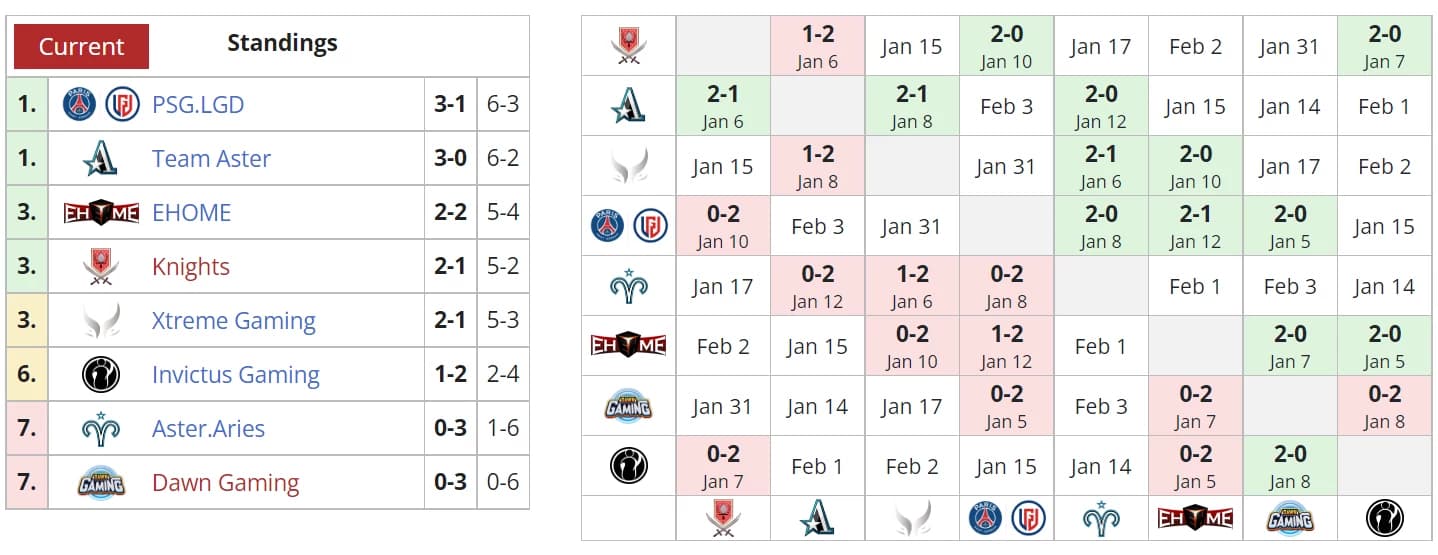
Task: Select the Feb 3 cell in Team Aster's row
Action: pyautogui.click(x=1006, y=106)
